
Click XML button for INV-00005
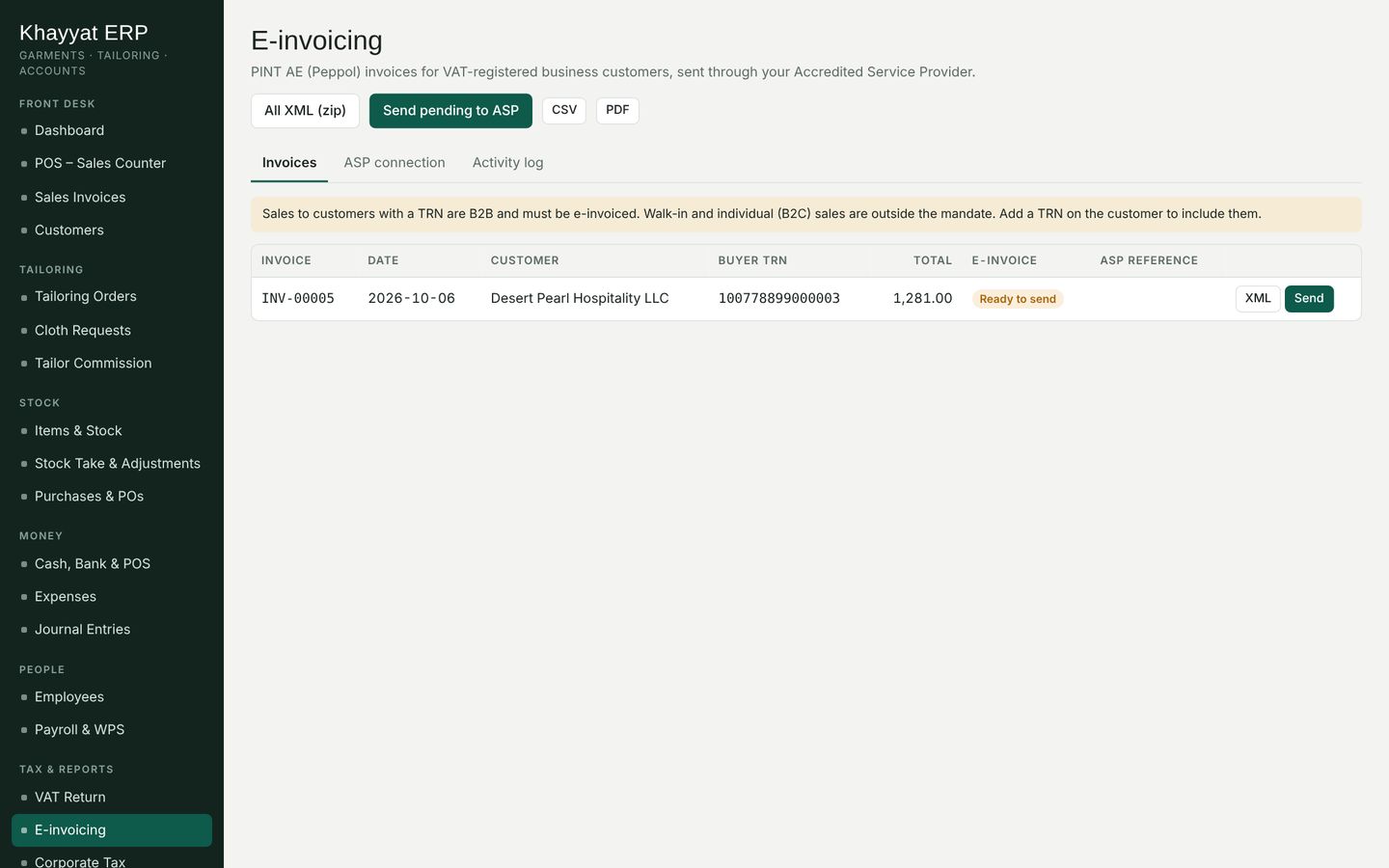click(1258, 299)
